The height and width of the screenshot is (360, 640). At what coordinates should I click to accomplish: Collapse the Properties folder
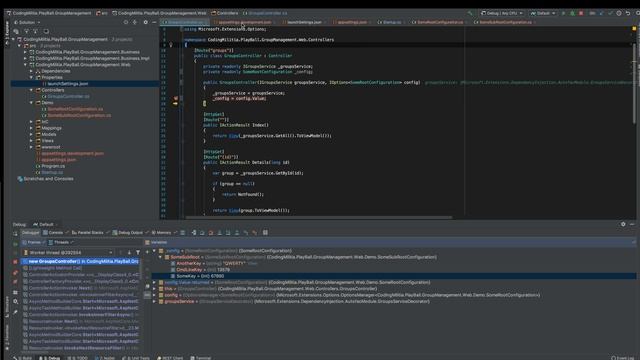tap(31, 77)
